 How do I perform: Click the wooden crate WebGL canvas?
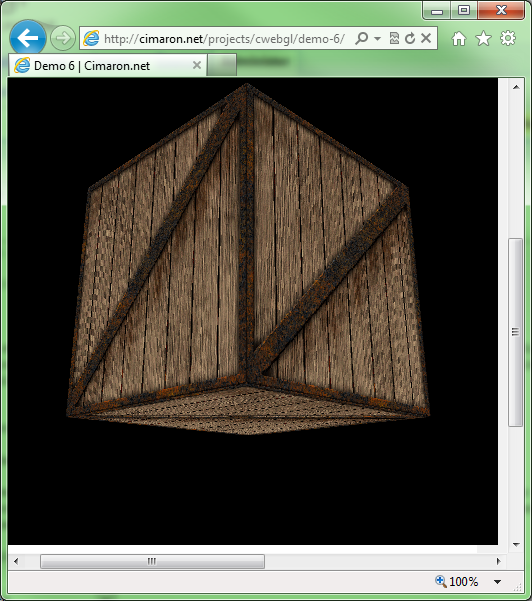[253, 311]
